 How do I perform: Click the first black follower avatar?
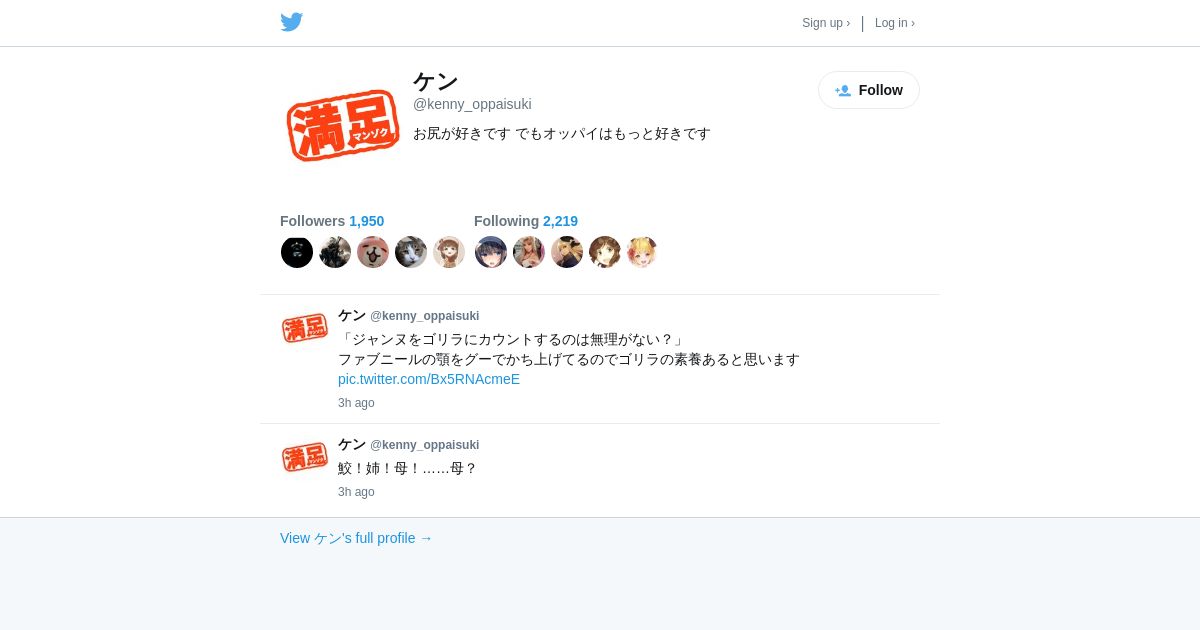point(297,252)
